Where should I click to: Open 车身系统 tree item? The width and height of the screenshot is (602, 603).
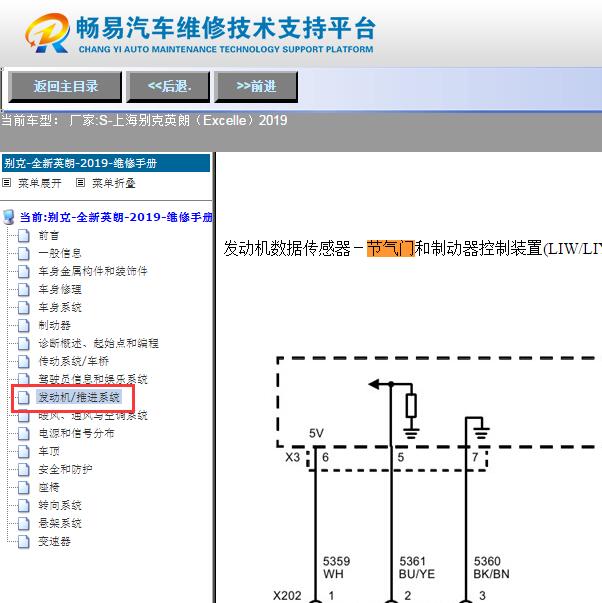coord(60,307)
